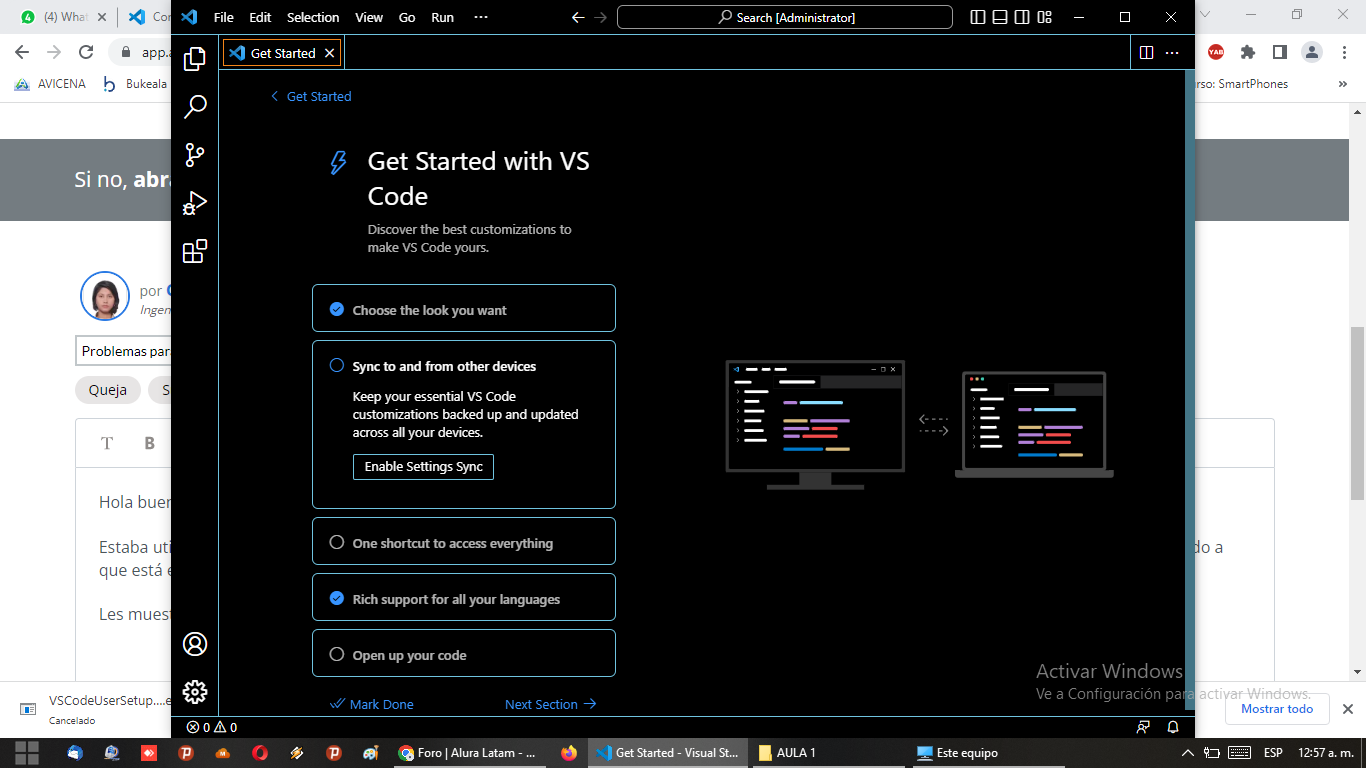Open the View menu
The image size is (1366, 768).
click(x=369, y=17)
